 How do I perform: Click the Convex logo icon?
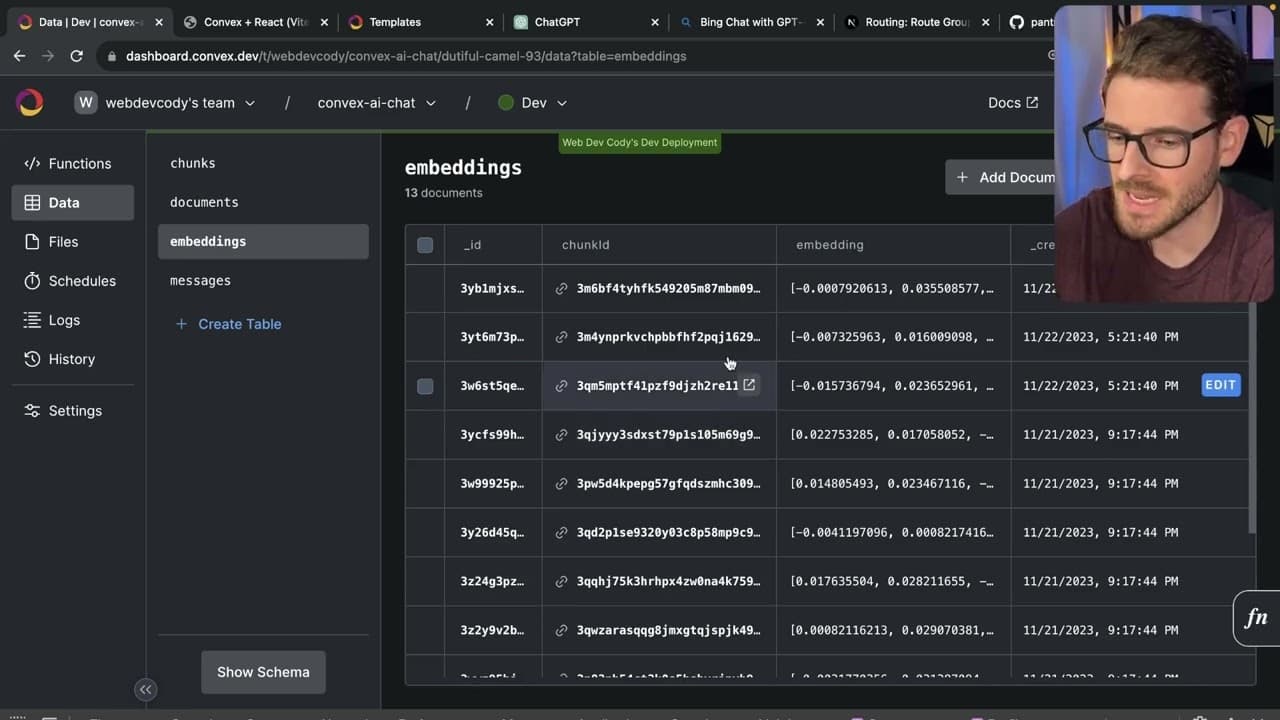(x=30, y=102)
